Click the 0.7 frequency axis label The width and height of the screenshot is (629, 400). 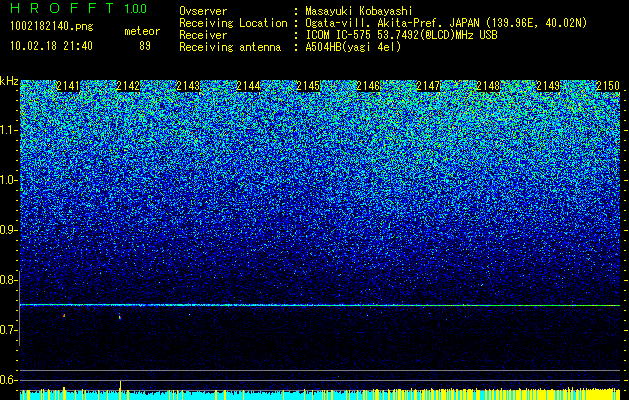(9, 330)
